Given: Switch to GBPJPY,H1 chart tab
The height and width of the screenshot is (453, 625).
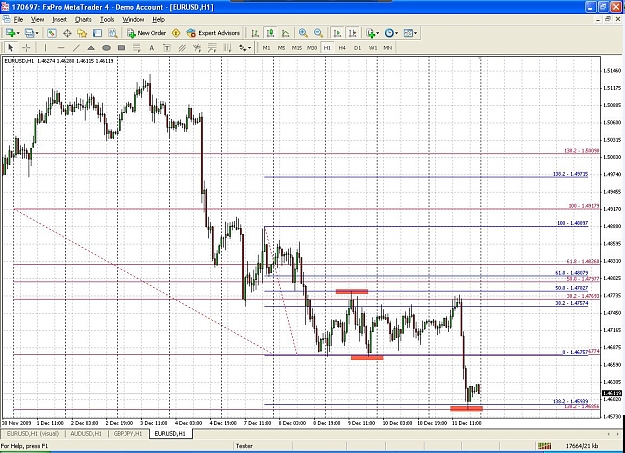Looking at the screenshot, I should pyautogui.click(x=128, y=433).
